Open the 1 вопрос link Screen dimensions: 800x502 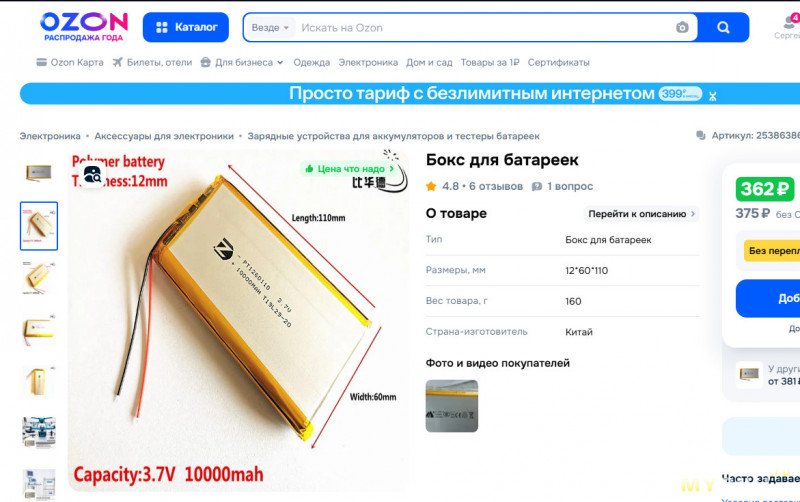(x=562, y=186)
